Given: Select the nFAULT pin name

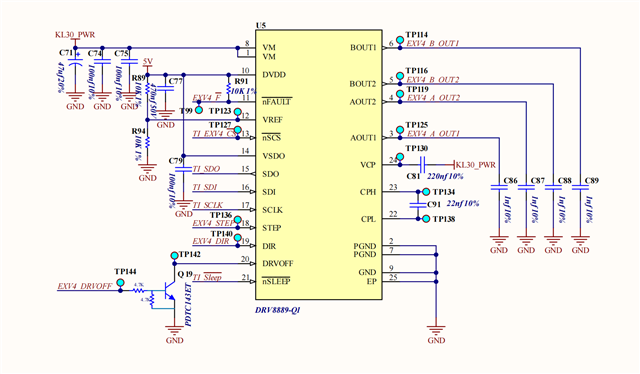Looking at the screenshot, I should click(277, 102).
